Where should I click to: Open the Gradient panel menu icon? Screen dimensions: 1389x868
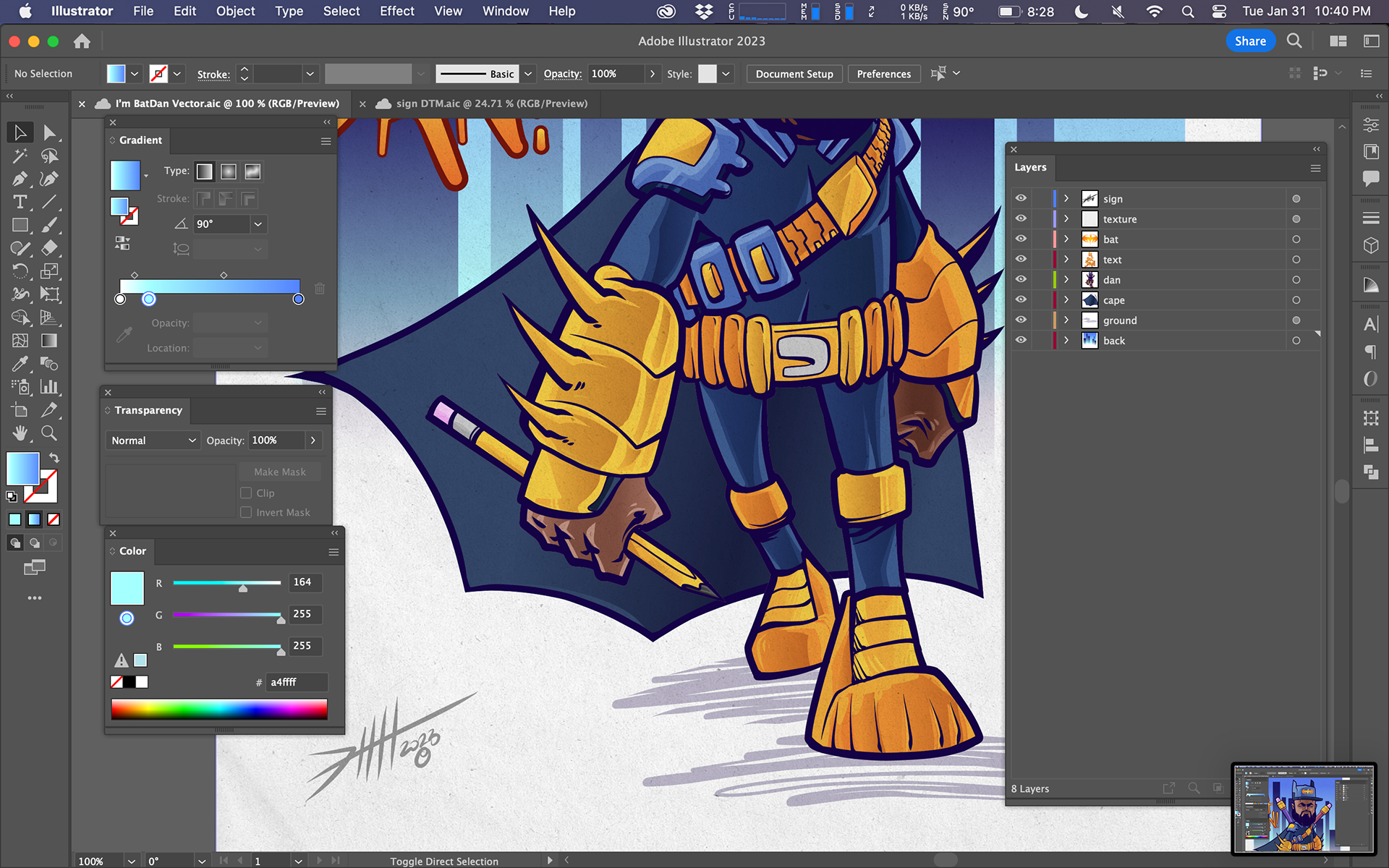click(x=326, y=141)
